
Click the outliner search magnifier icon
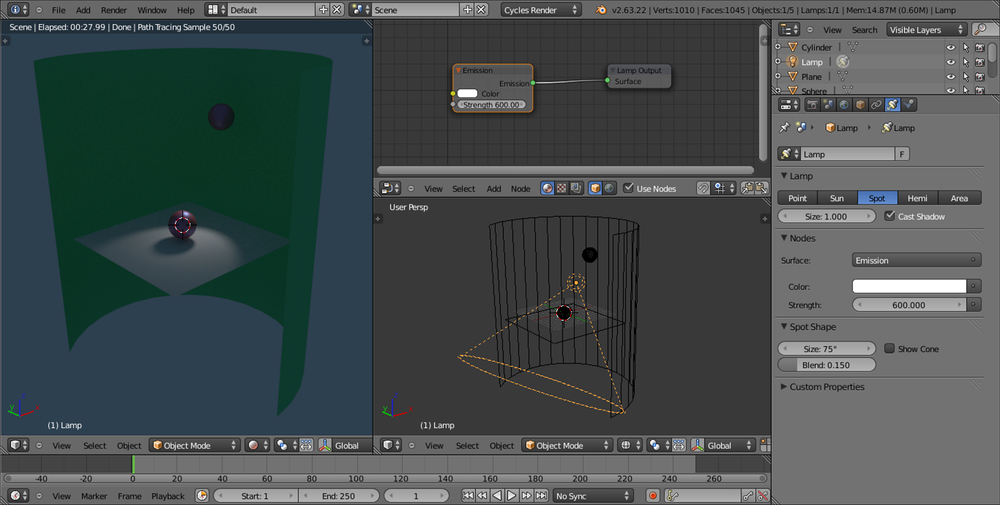pyautogui.click(x=979, y=30)
